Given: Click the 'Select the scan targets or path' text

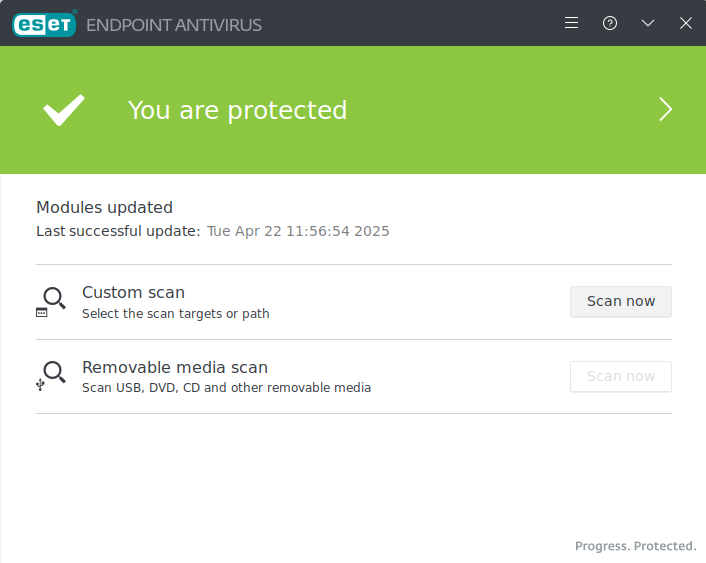Looking at the screenshot, I should tap(176, 313).
